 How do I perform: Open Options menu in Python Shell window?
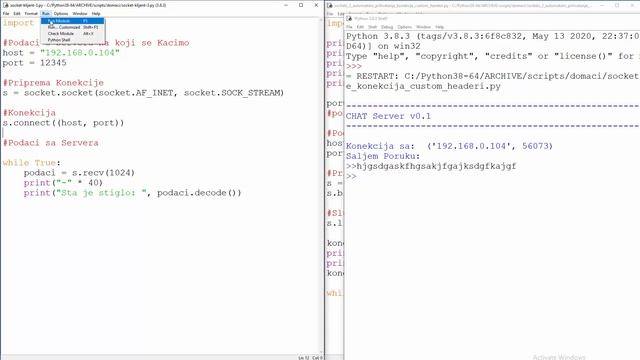[x=404, y=27]
